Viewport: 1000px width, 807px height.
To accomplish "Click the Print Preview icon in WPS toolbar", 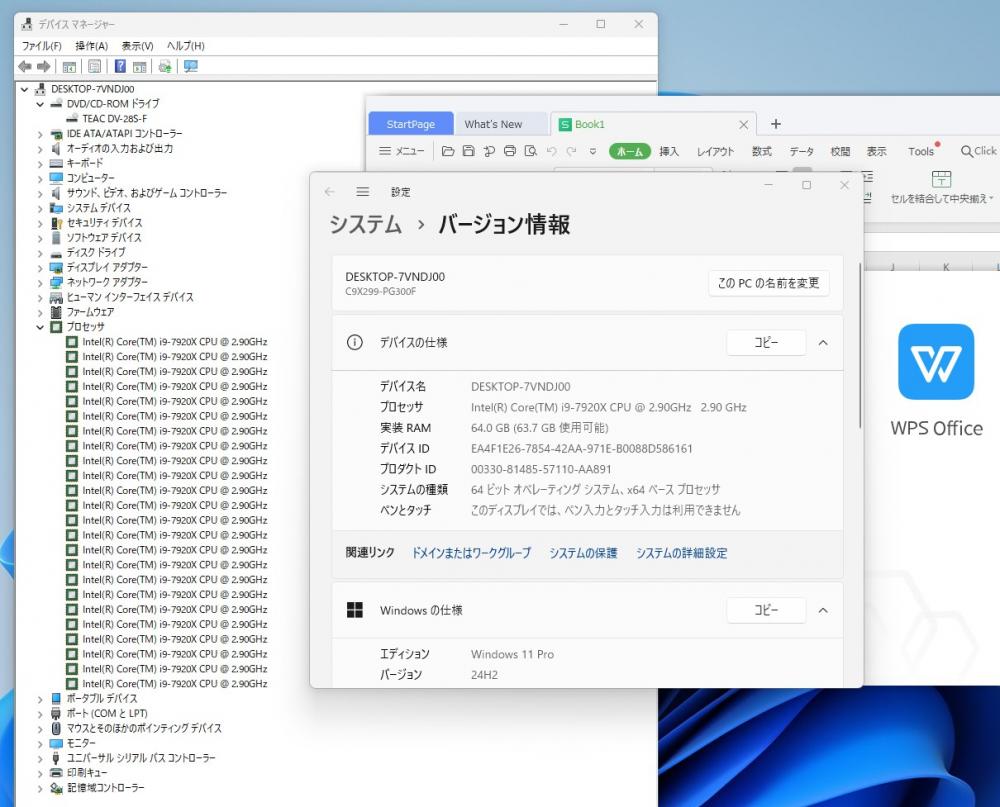I will [531, 151].
